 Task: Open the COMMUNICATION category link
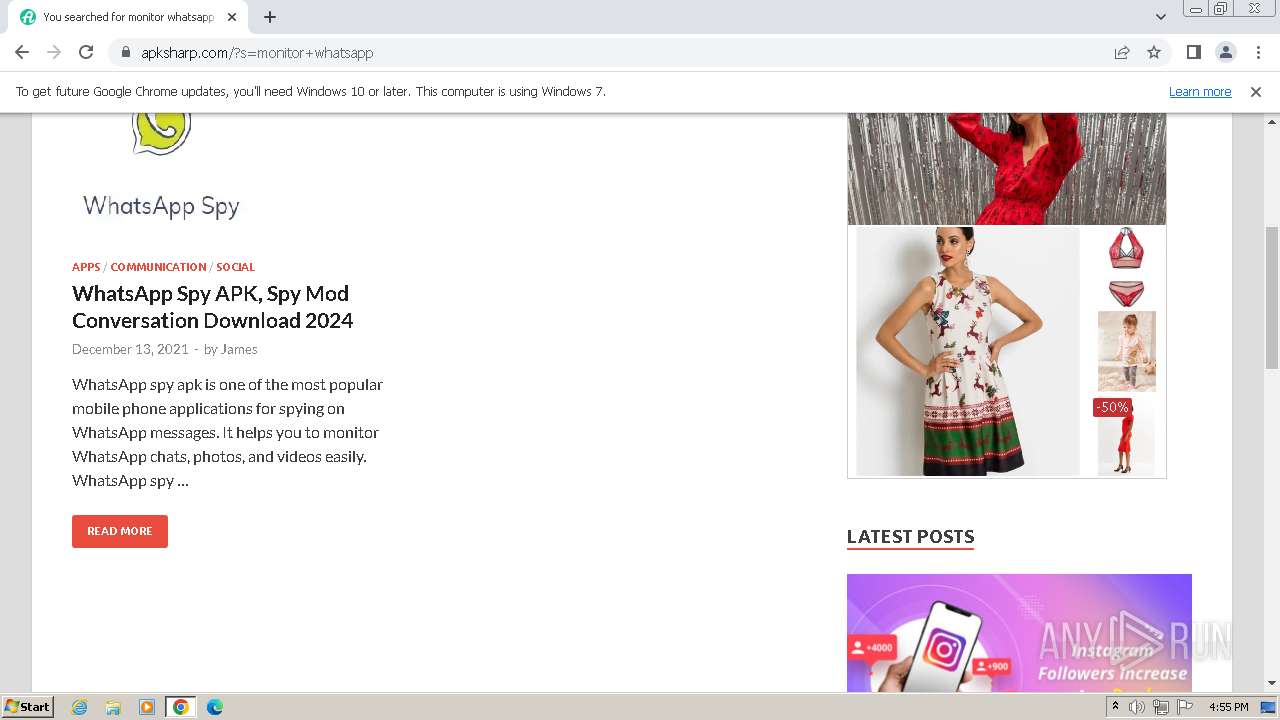click(x=158, y=267)
